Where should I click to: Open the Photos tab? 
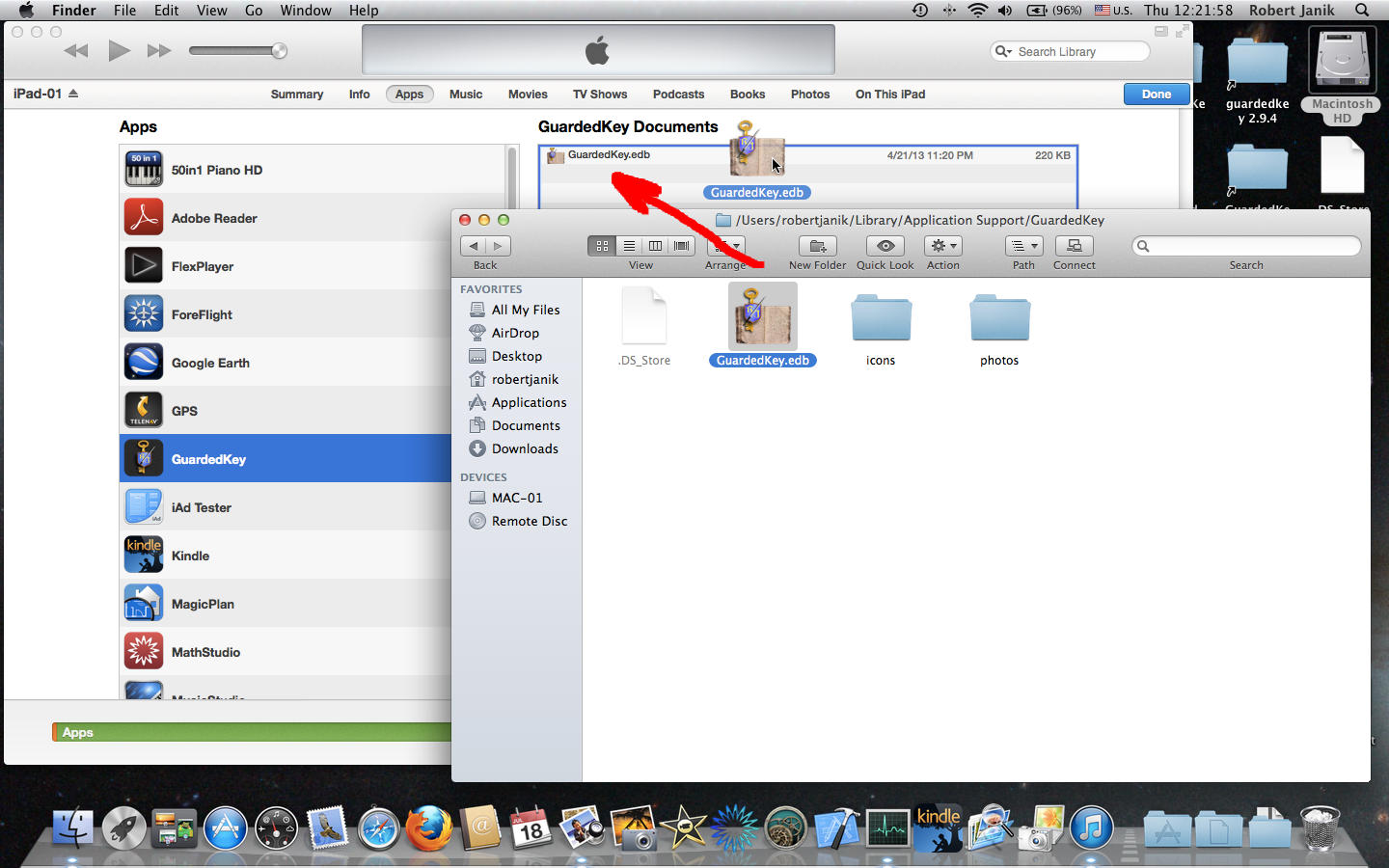coord(810,94)
